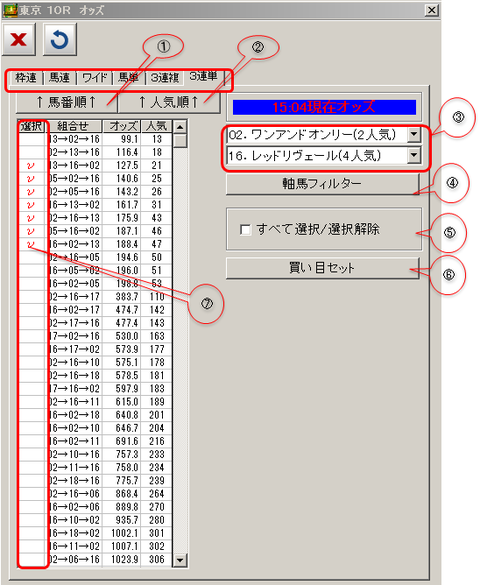
Task: Click the 選択 column header
Action: click(32, 126)
